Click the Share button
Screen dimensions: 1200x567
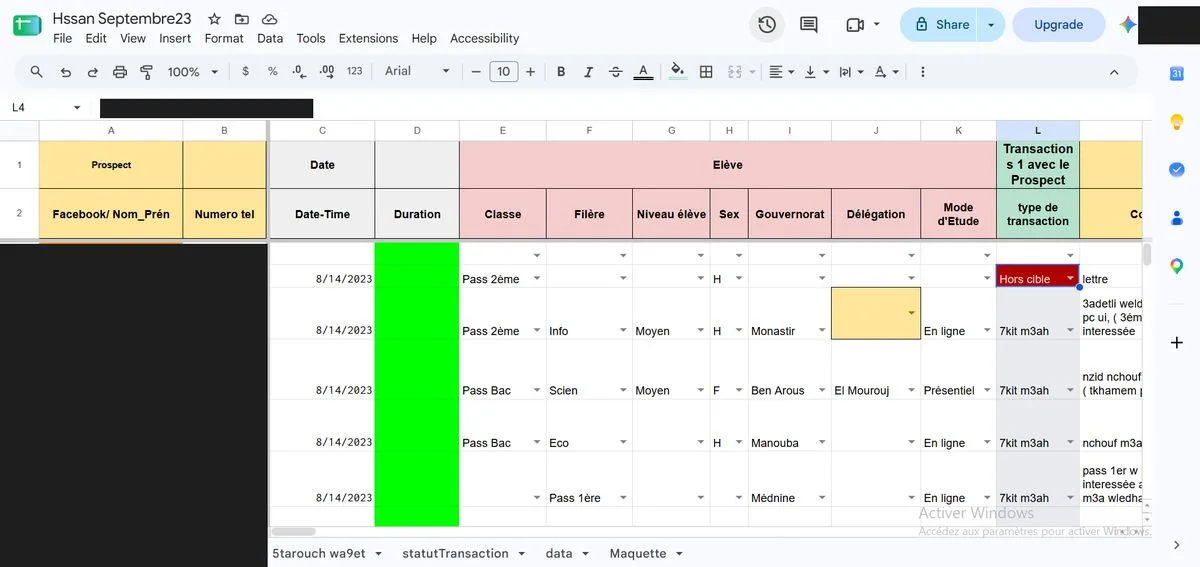(x=940, y=25)
